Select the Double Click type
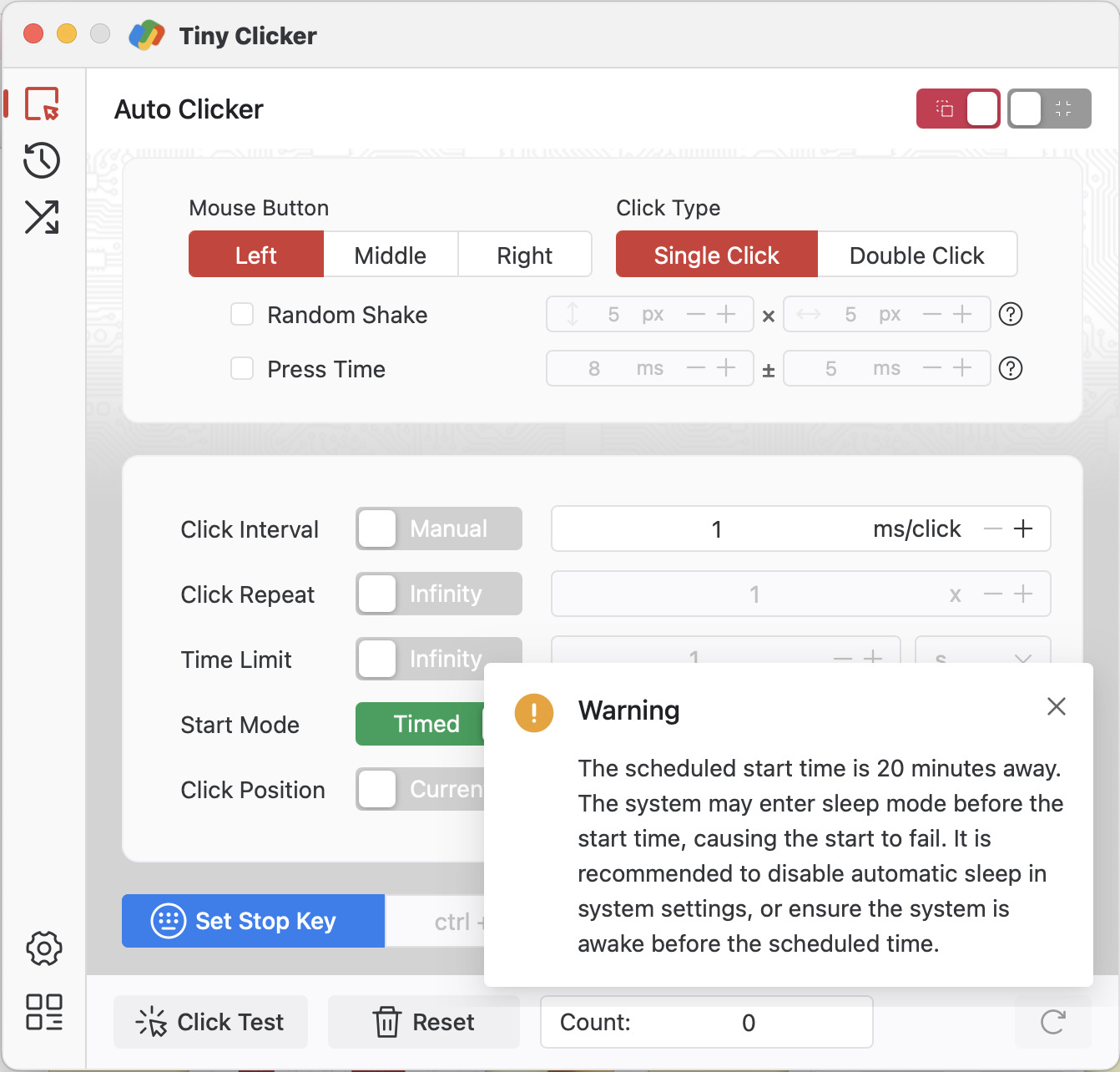Image resolution: width=1120 pixels, height=1072 pixels. (x=916, y=255)
